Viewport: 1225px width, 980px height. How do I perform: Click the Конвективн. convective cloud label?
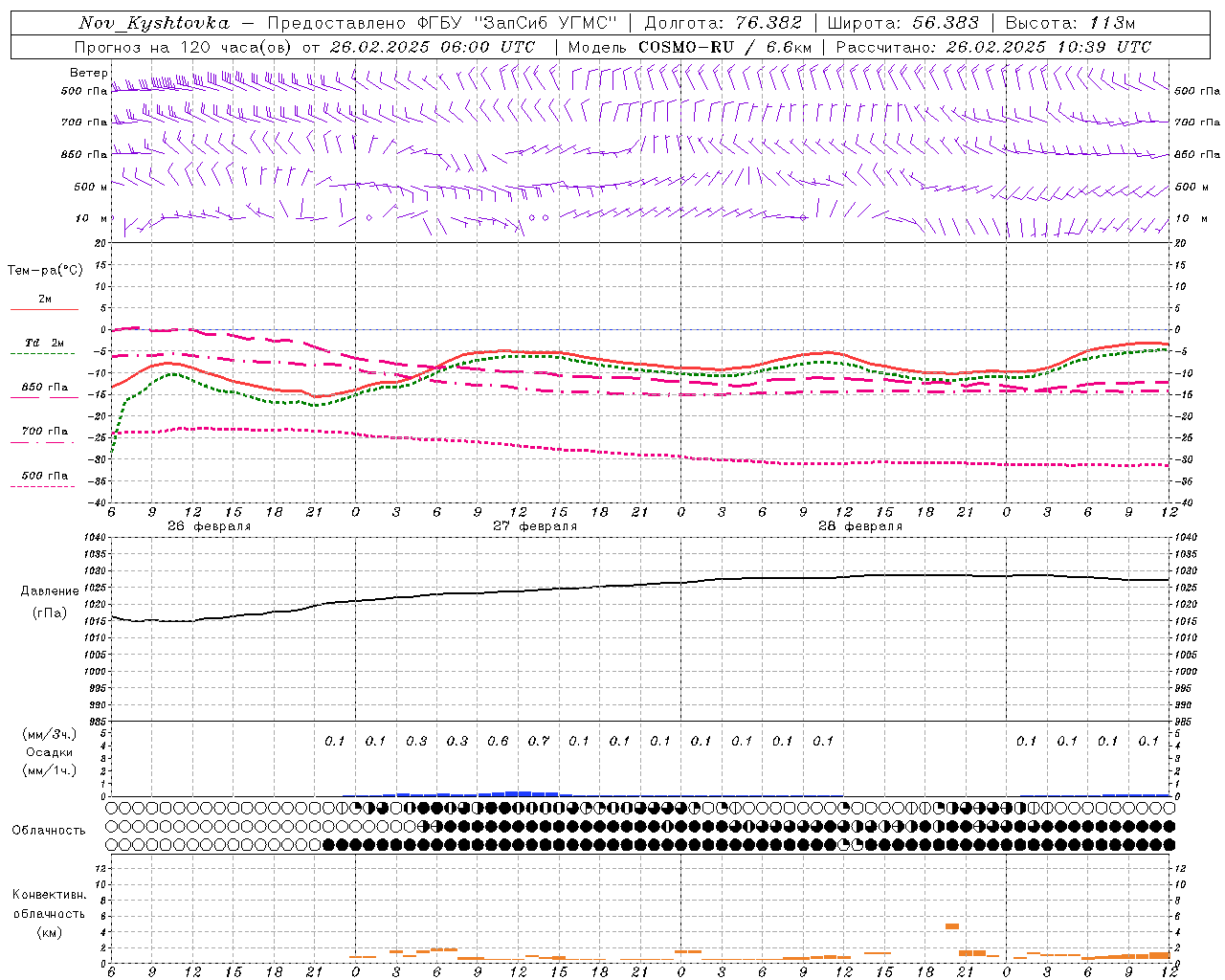click(49, 895)
